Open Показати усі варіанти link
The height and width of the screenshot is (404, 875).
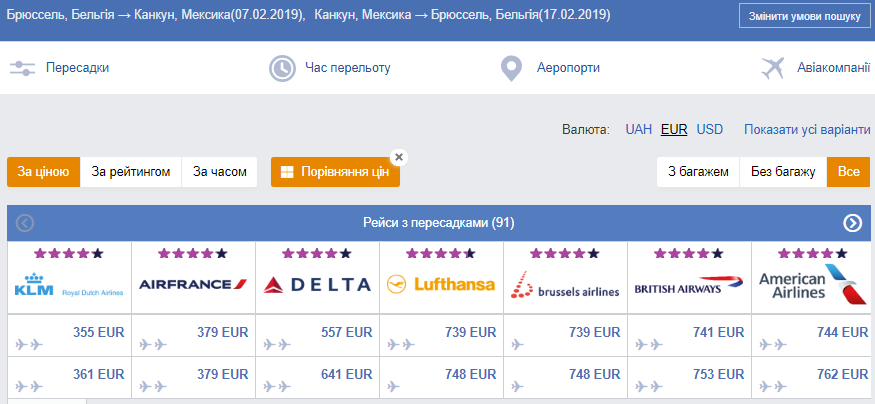807,129
